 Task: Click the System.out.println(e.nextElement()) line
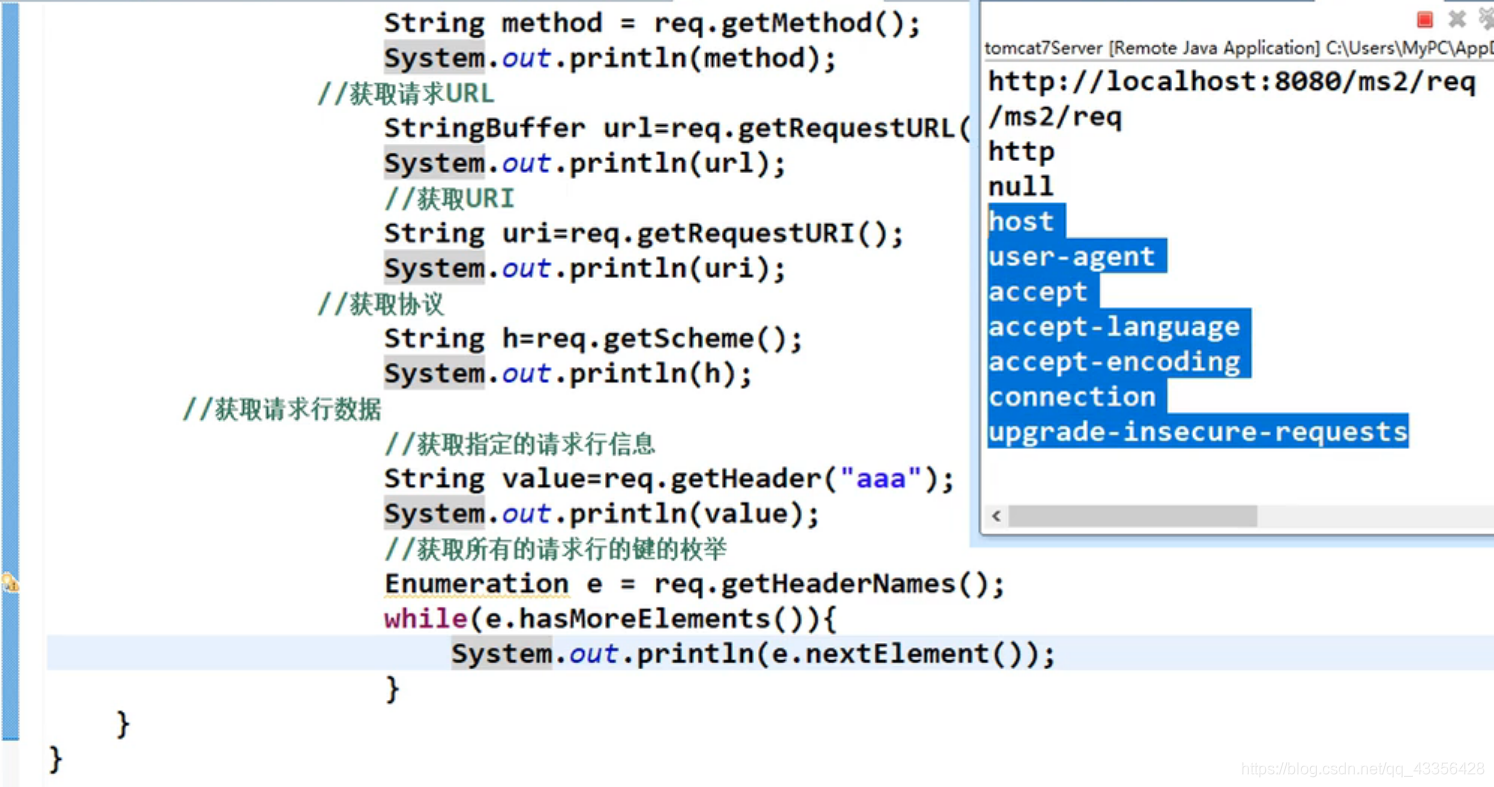(x=753, y=653)
